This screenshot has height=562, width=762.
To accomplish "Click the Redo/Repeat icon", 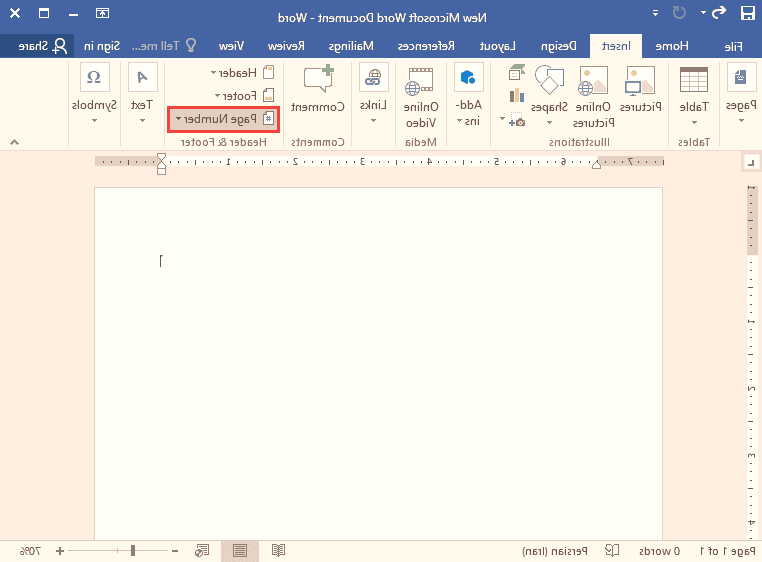I will pyautogui.click(x=679, y=13).
